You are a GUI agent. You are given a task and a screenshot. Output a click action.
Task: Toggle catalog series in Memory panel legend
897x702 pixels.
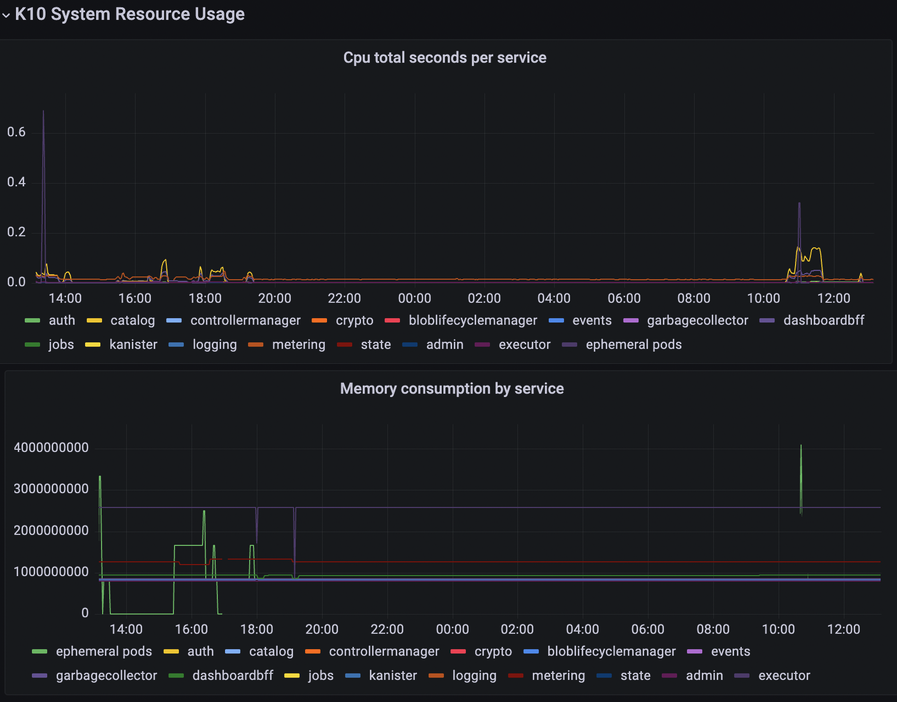tap(271, 652)
